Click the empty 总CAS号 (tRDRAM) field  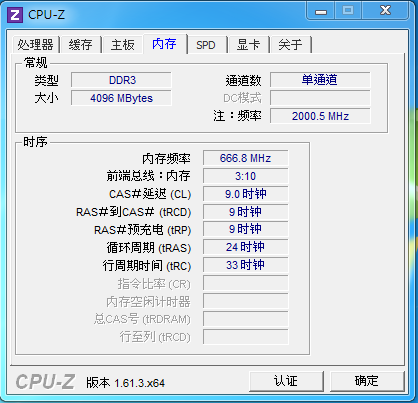click(x=246, y=319)
